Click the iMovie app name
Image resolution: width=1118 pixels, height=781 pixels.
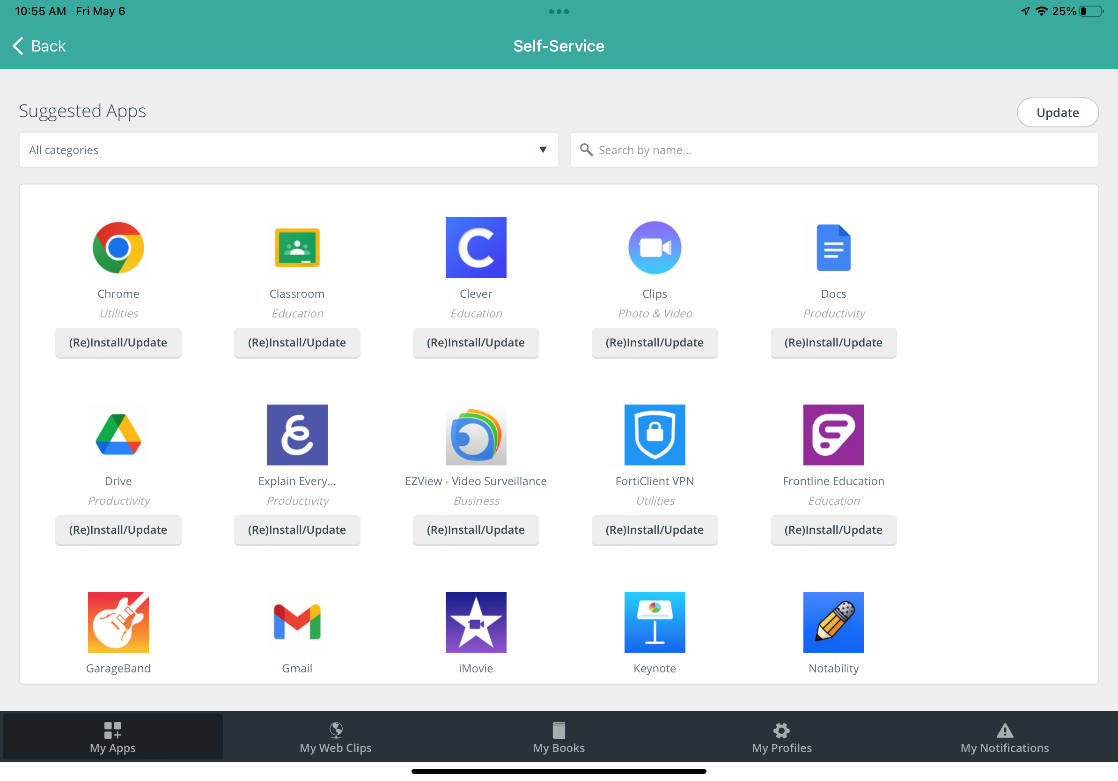(x=476, y=668)
